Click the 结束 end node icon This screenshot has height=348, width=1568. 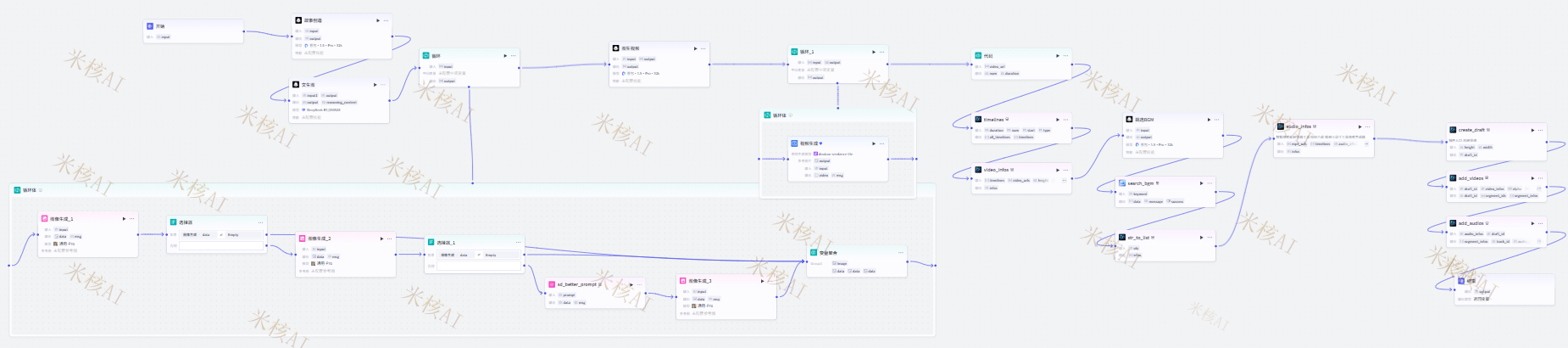pos(1460,281)
